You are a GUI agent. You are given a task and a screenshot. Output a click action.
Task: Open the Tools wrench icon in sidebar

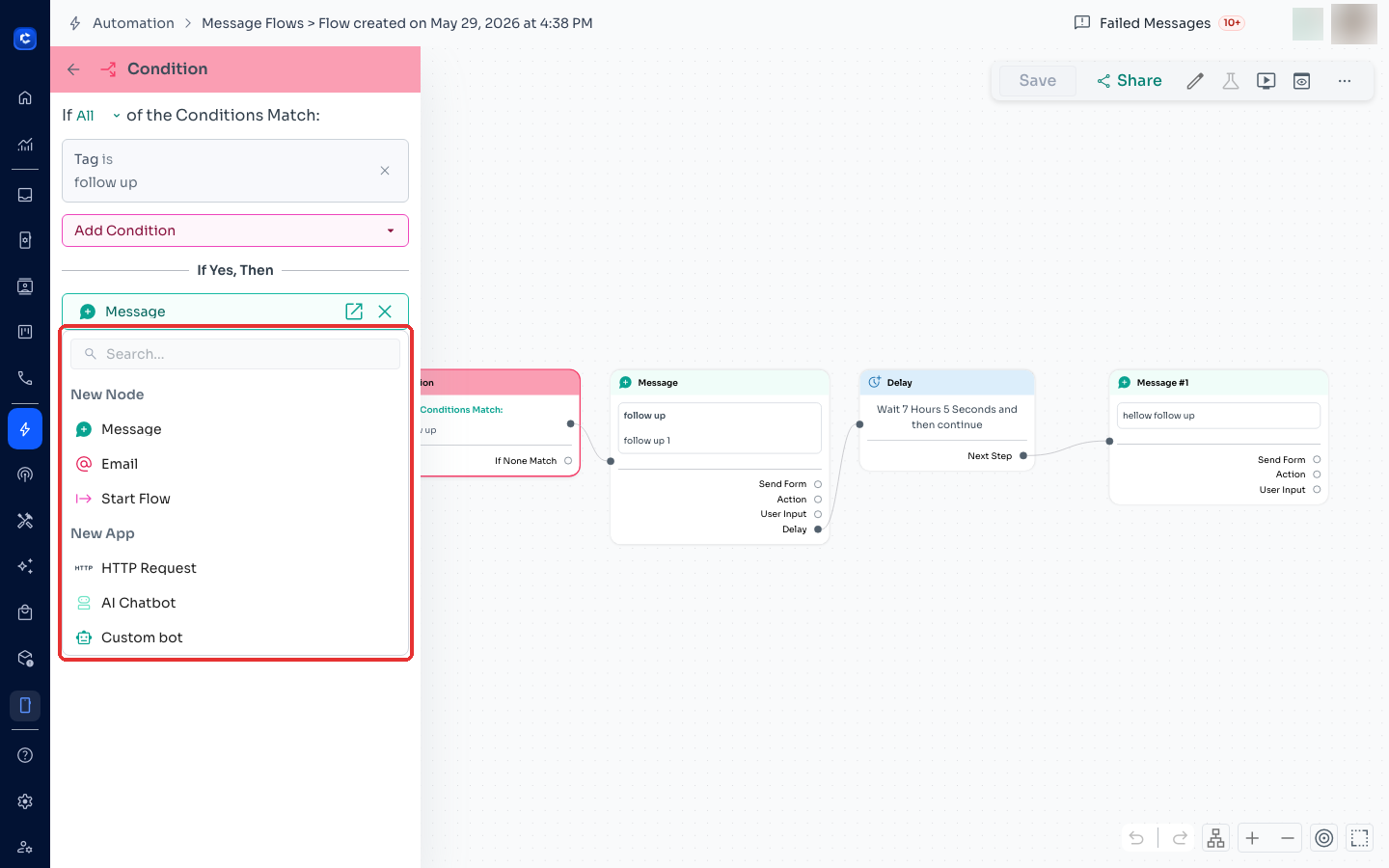tap(25, 521)
